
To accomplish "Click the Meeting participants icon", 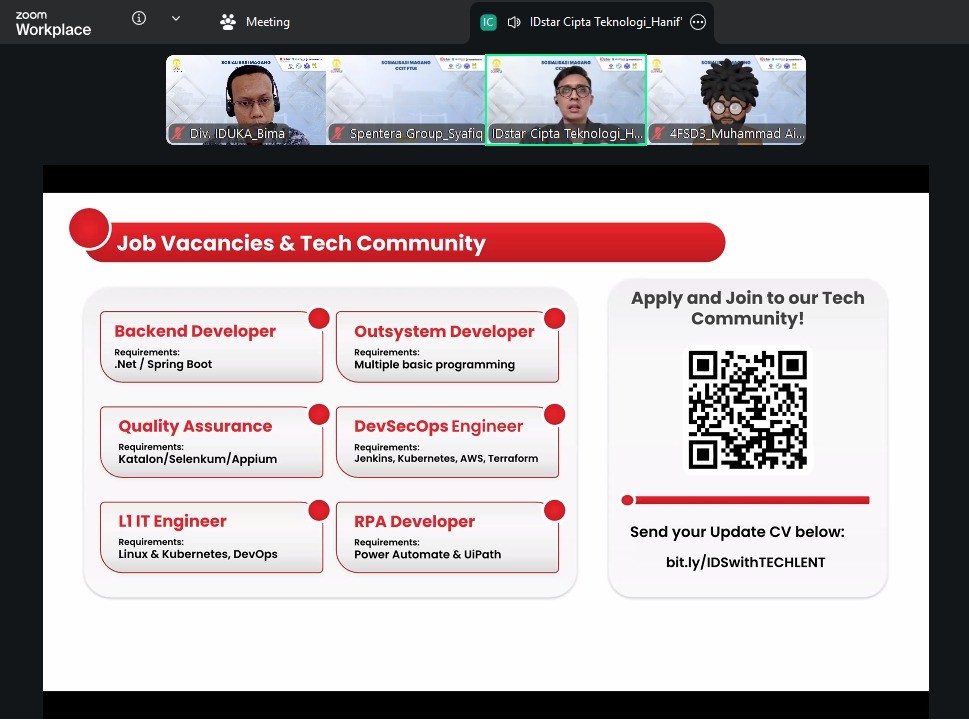I will pos(228,22).
